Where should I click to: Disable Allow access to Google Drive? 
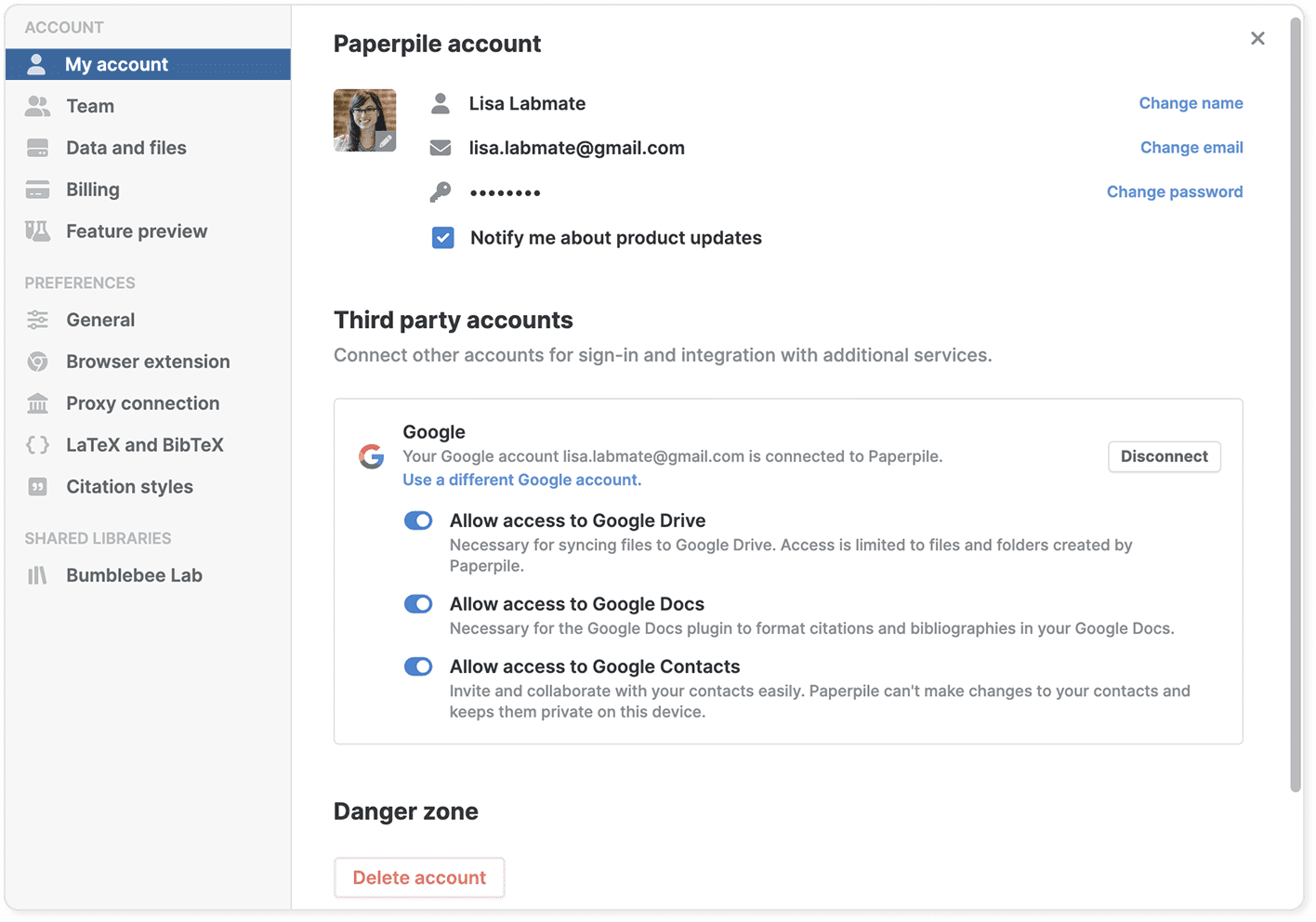coord(418,520)
